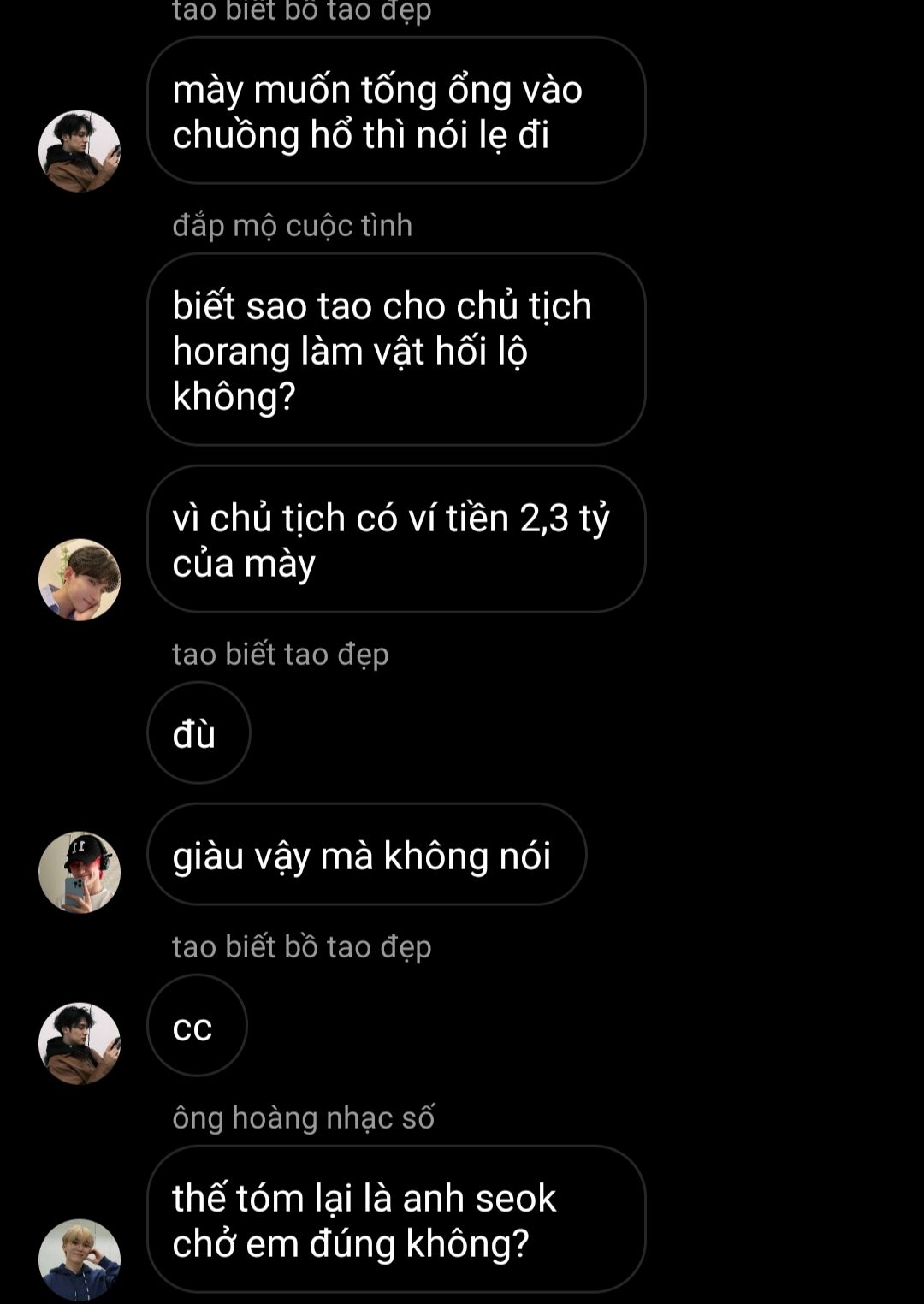924x1304 pixels.
Task: Select message 'mày muốn tống ổng vào chuồng hổ'
Action: 396,110
